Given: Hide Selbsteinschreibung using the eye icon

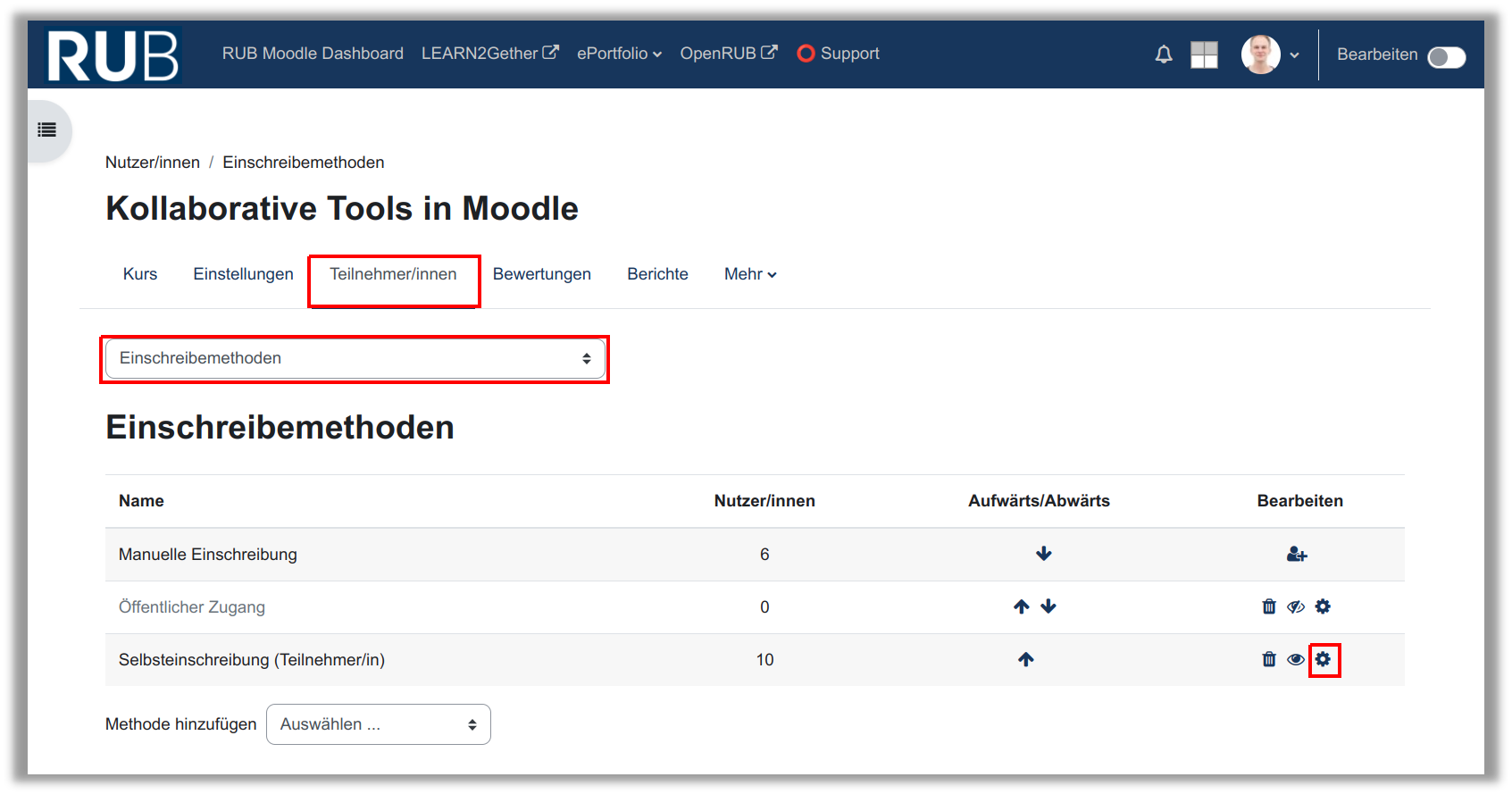Looking at the screenshot, I should [x=1295, y=660].
